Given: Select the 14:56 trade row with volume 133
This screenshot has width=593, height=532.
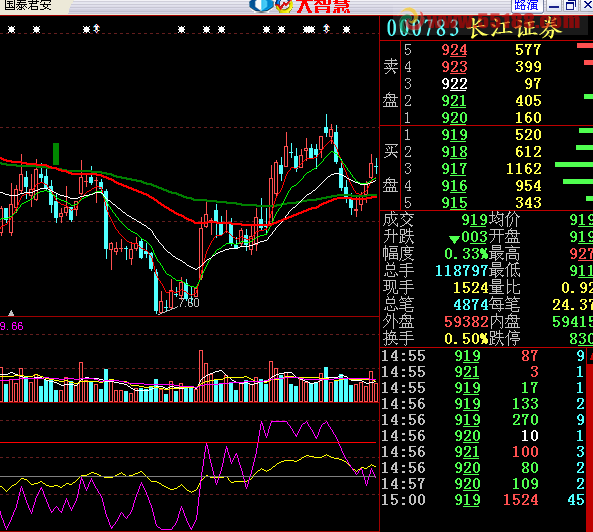Looking at the screenshot, I should coord(484,404).
